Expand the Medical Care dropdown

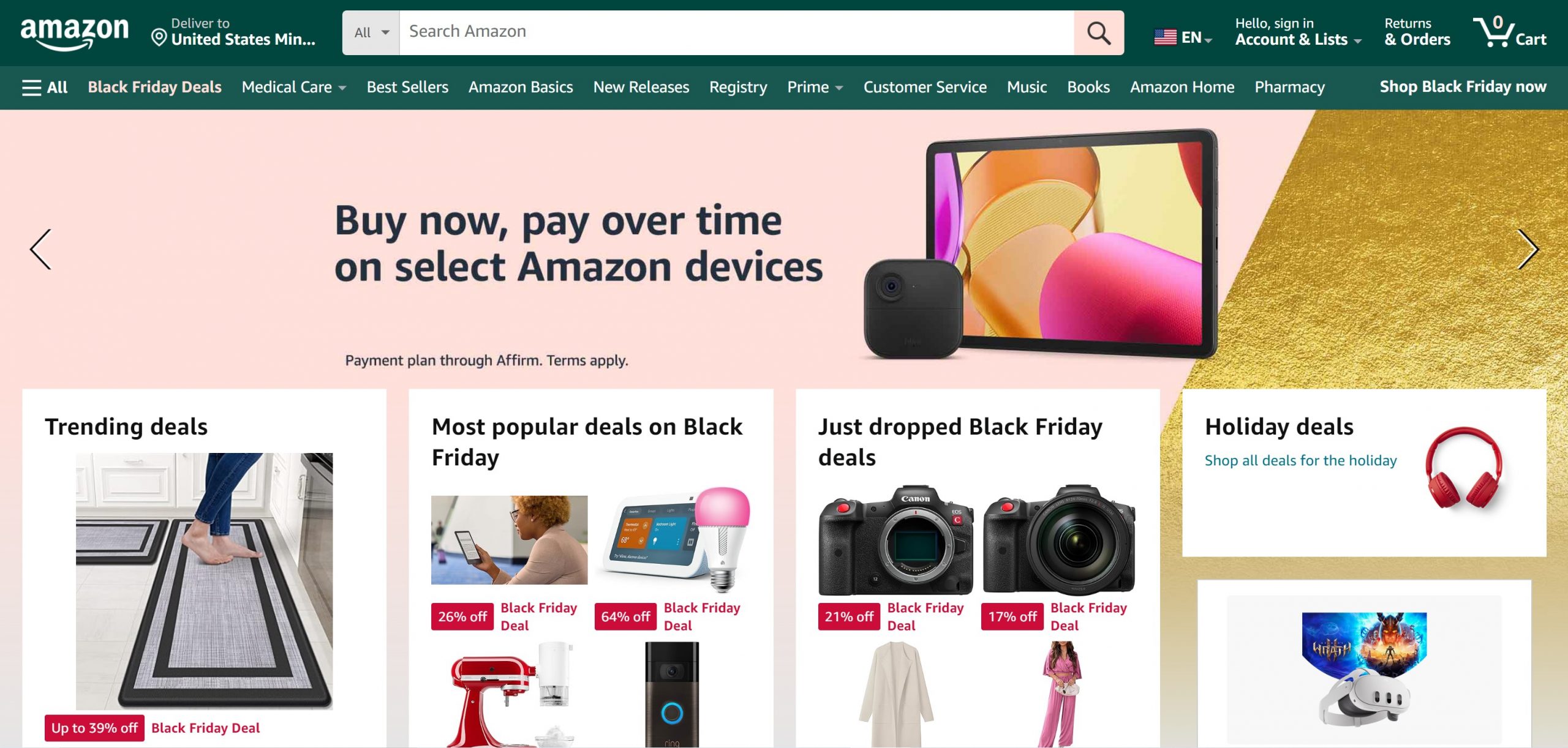coord(294,88)
